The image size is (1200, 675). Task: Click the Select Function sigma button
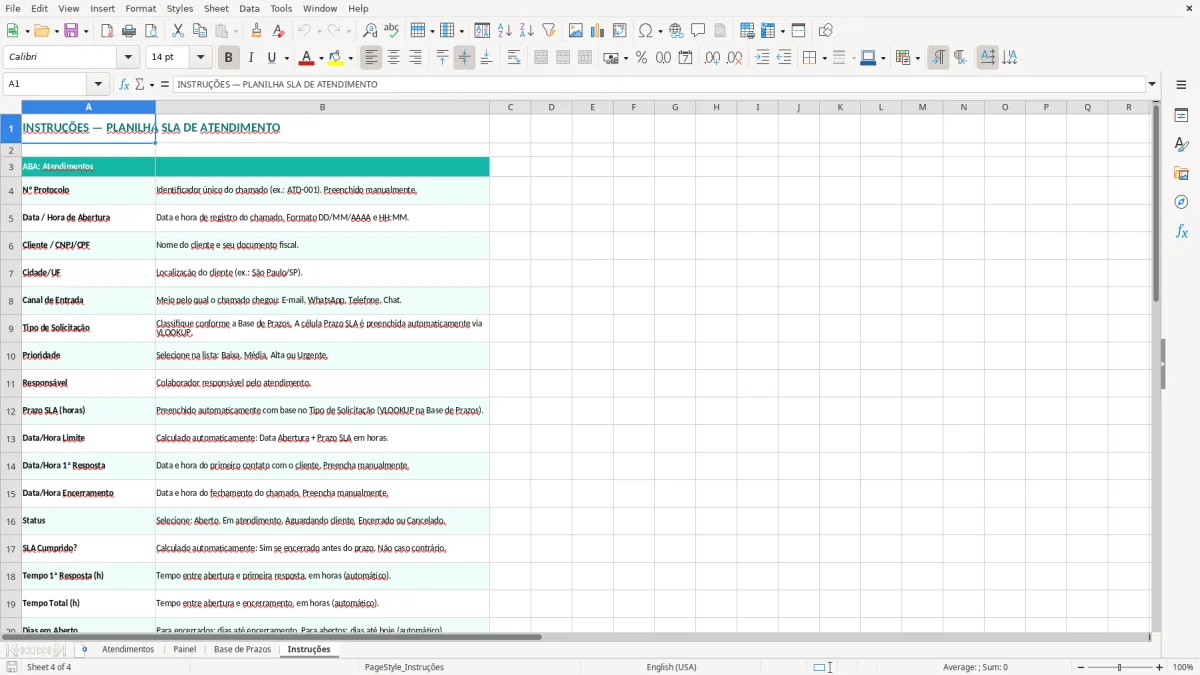140,85
